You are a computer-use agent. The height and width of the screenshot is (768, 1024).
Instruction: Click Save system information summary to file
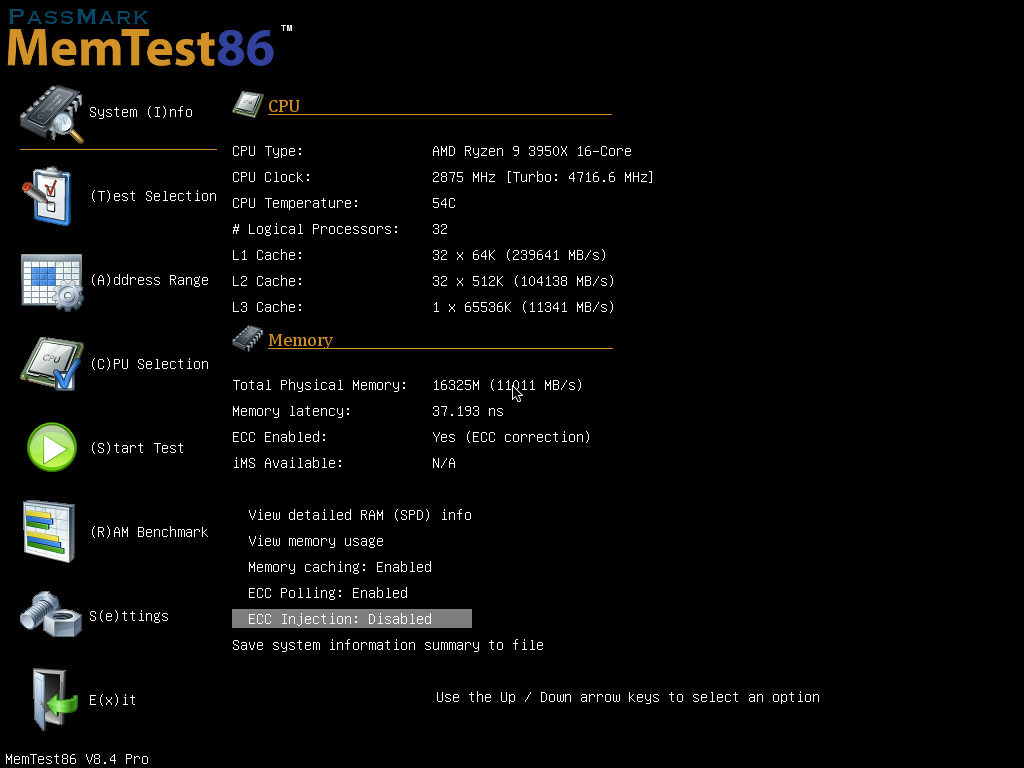(388, 645)
